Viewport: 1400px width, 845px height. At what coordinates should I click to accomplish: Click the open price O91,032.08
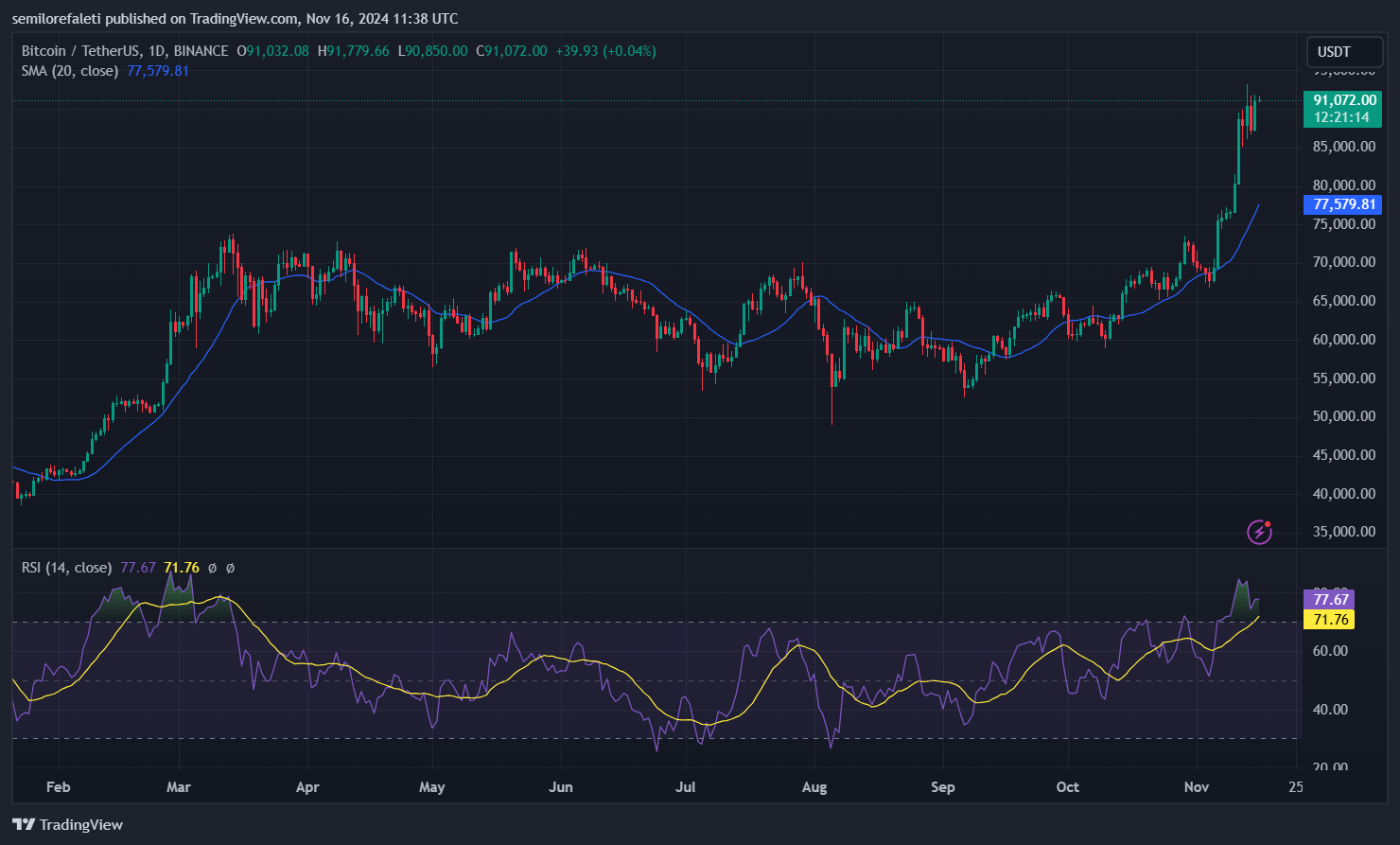click(272, 51)
